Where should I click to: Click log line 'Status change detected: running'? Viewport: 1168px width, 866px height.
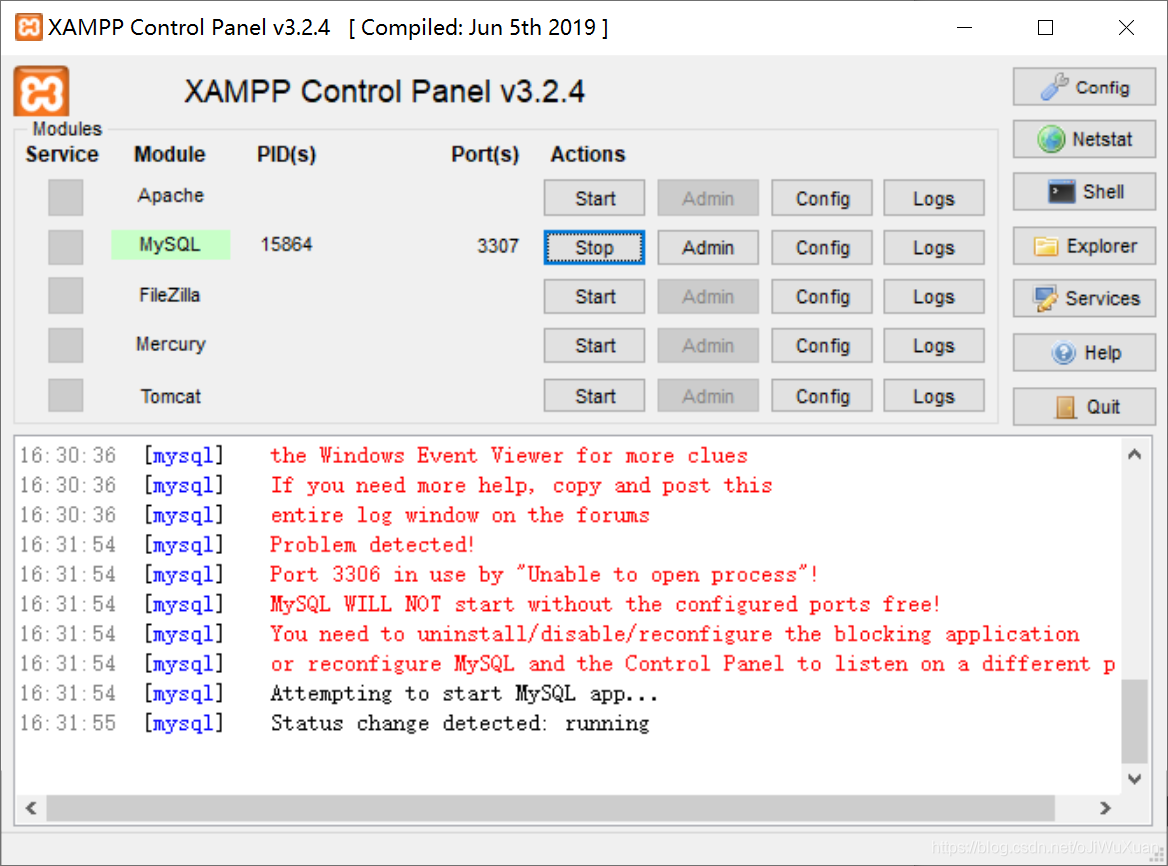460,723
